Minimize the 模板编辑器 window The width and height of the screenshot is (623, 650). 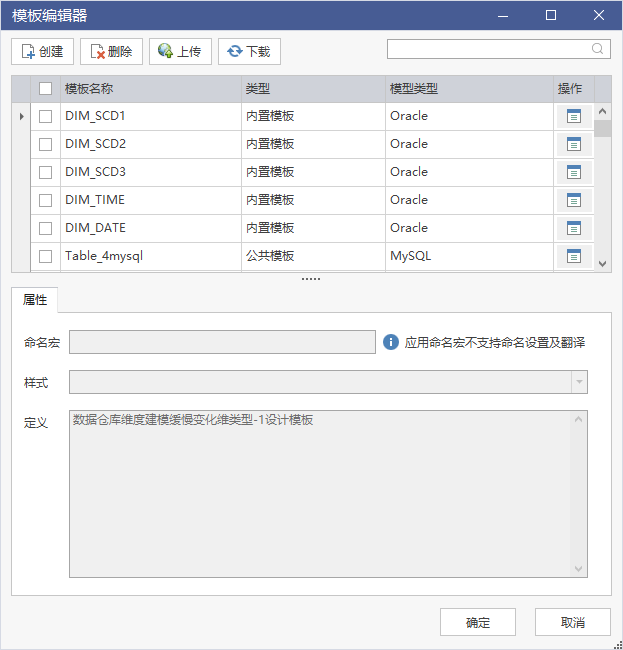click(x=503, y=16)
